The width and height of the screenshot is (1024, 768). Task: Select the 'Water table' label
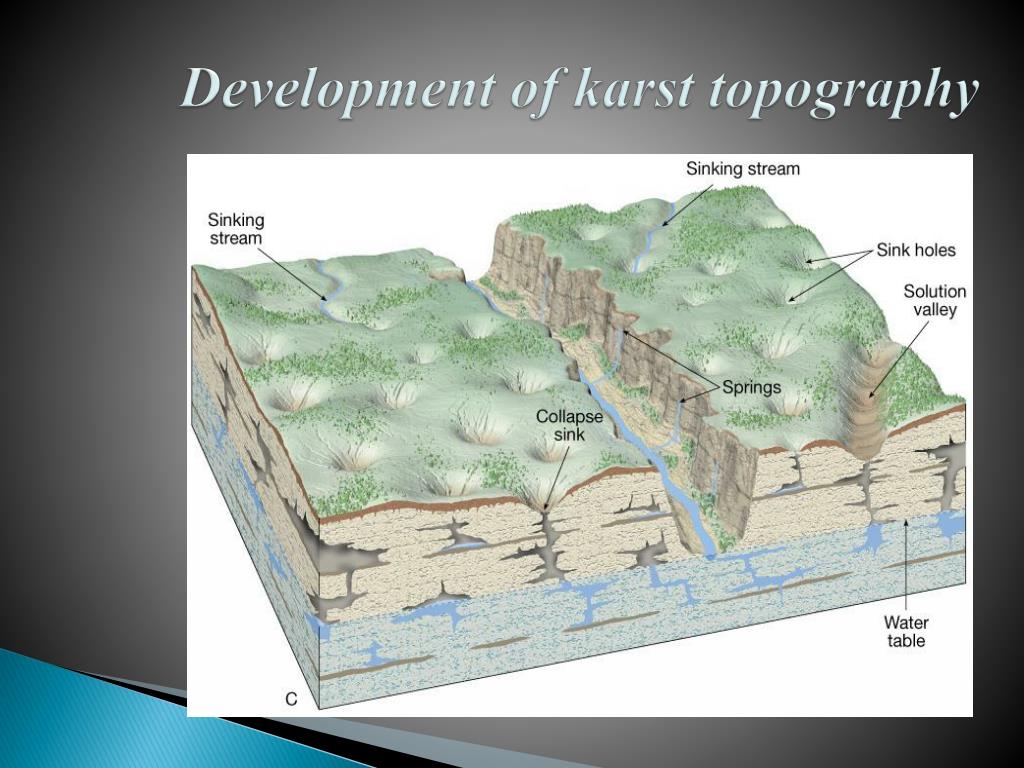coord(906,632)
